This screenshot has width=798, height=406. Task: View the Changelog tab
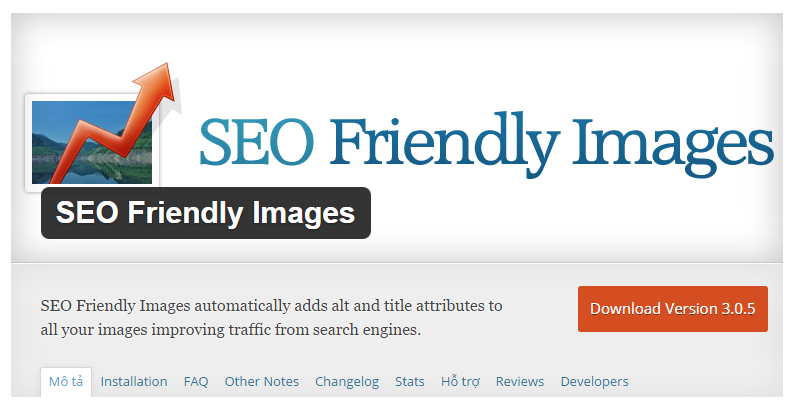click(347, 382)
